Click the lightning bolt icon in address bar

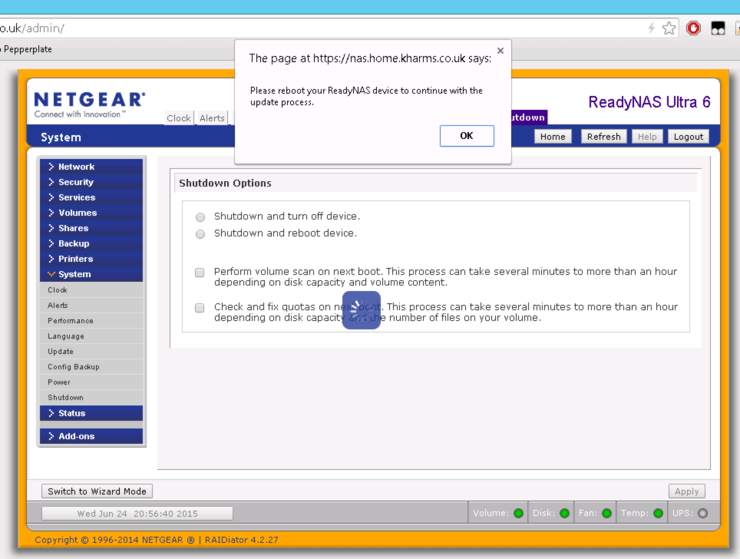click(651, 28)
